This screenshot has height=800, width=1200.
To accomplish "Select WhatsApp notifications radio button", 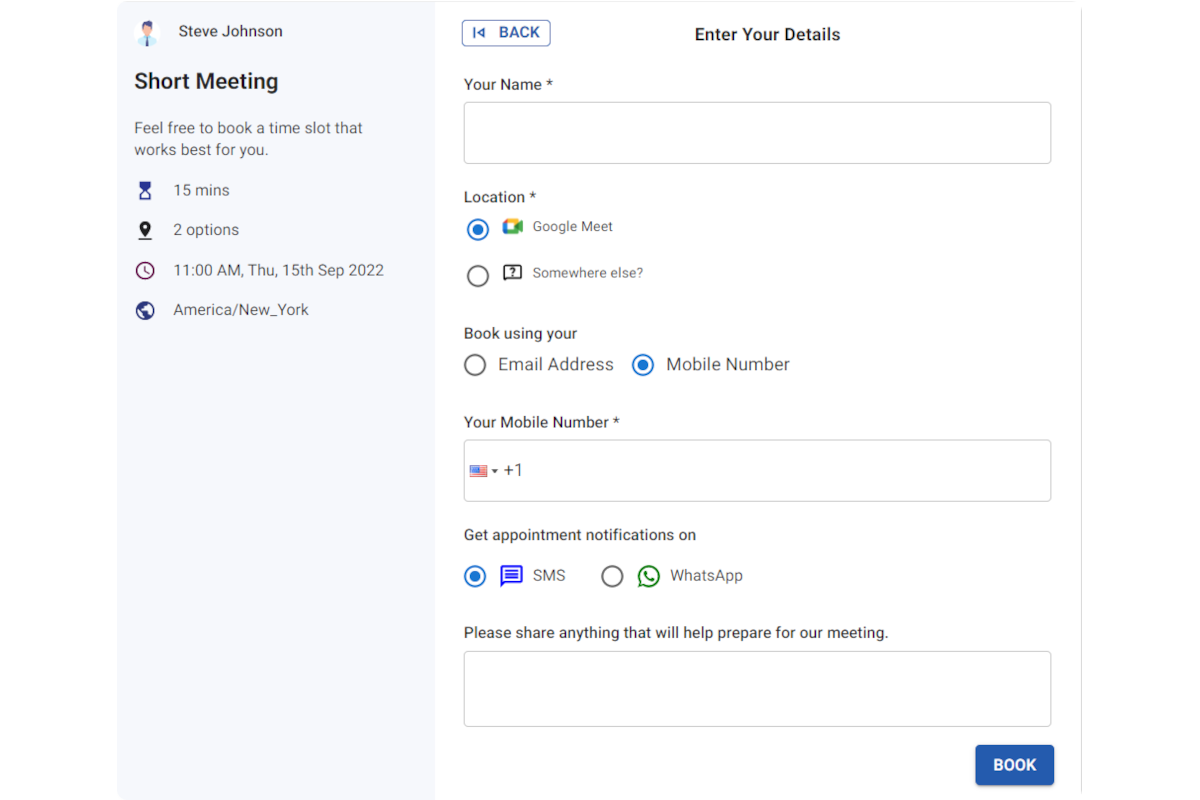I will (x=612, y=576).
